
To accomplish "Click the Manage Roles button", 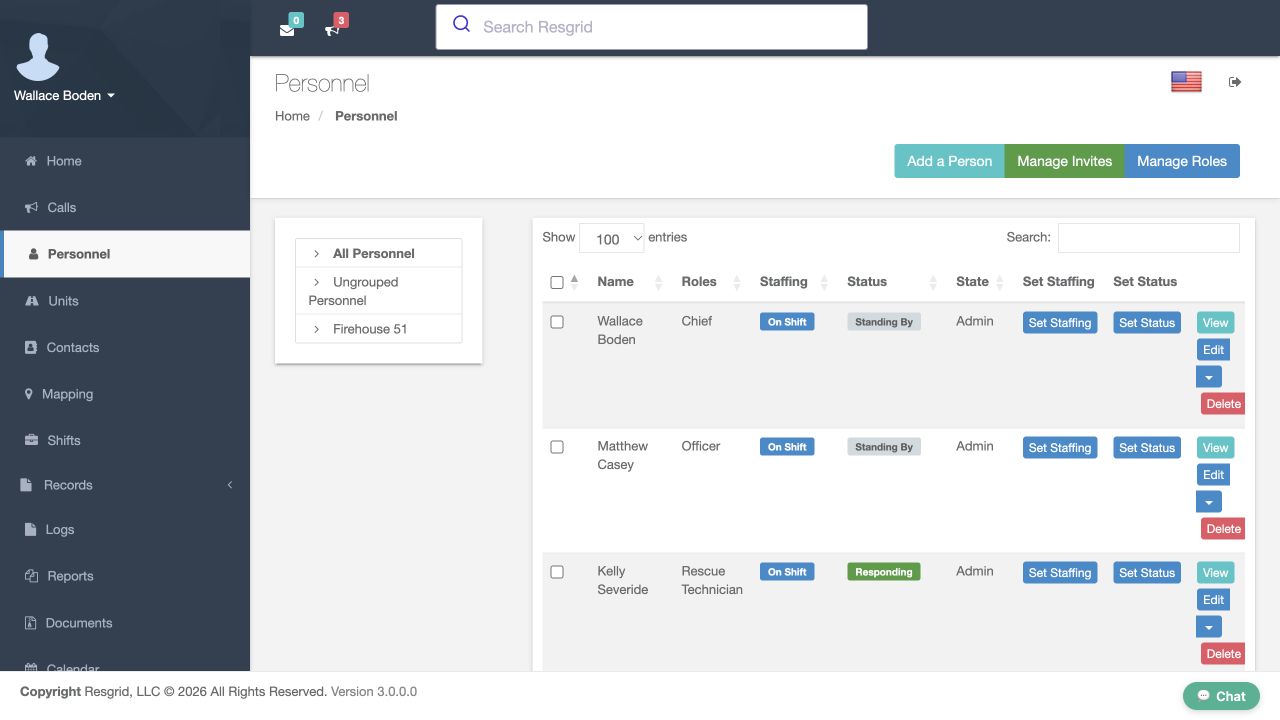I will (1182, 161).
